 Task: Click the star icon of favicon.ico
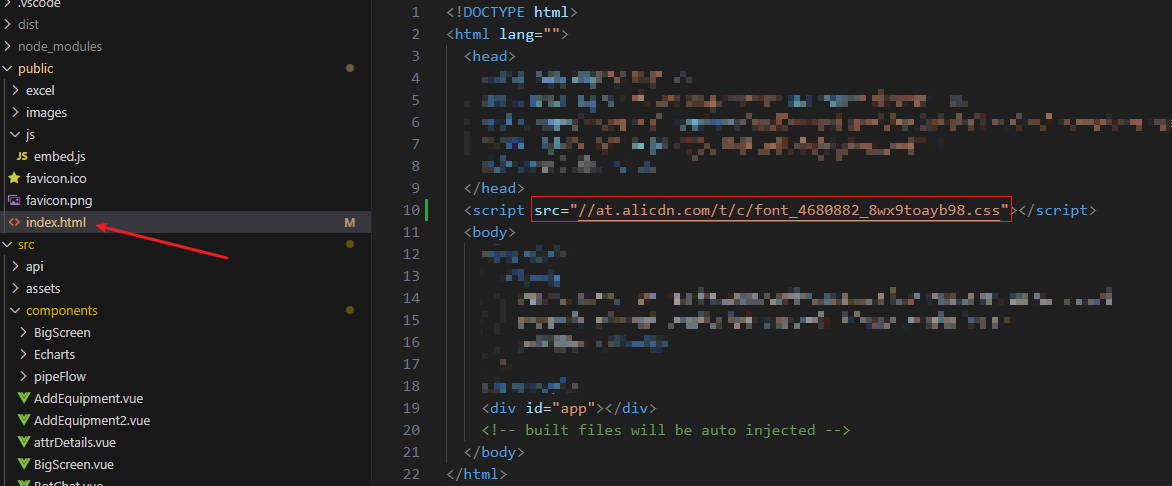(14, 179)
